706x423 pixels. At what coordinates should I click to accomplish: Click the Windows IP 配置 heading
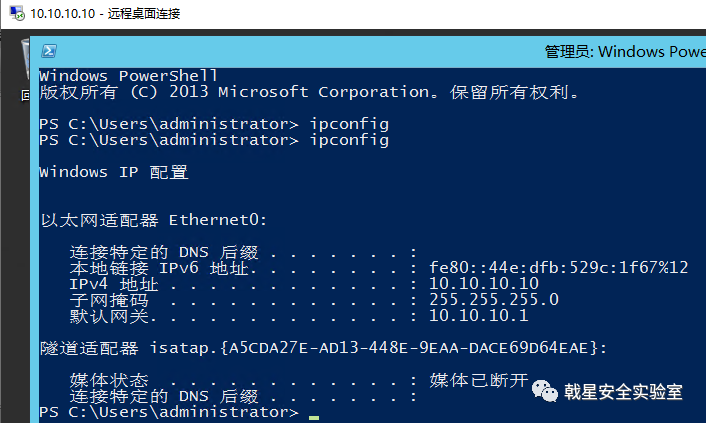click(113, 172)
